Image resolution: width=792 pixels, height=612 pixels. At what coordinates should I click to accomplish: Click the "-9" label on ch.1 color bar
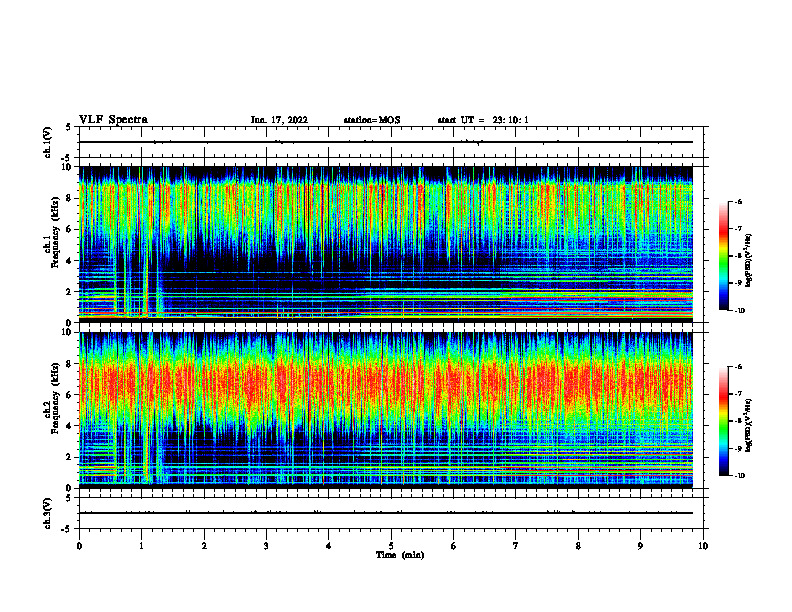[x=738, y=283]
